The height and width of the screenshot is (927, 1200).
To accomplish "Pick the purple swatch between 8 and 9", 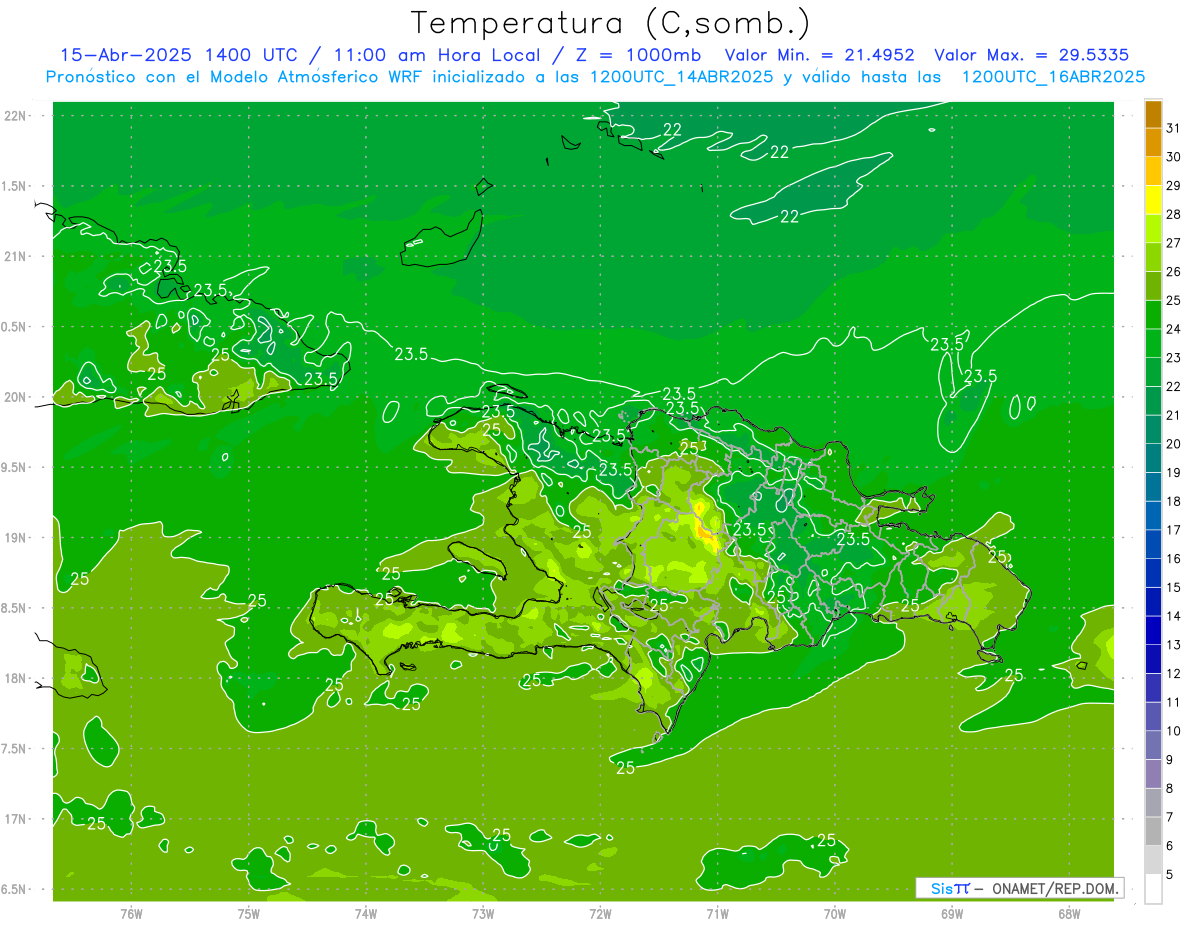I will pyautogui.click(x=1153, y=774).
